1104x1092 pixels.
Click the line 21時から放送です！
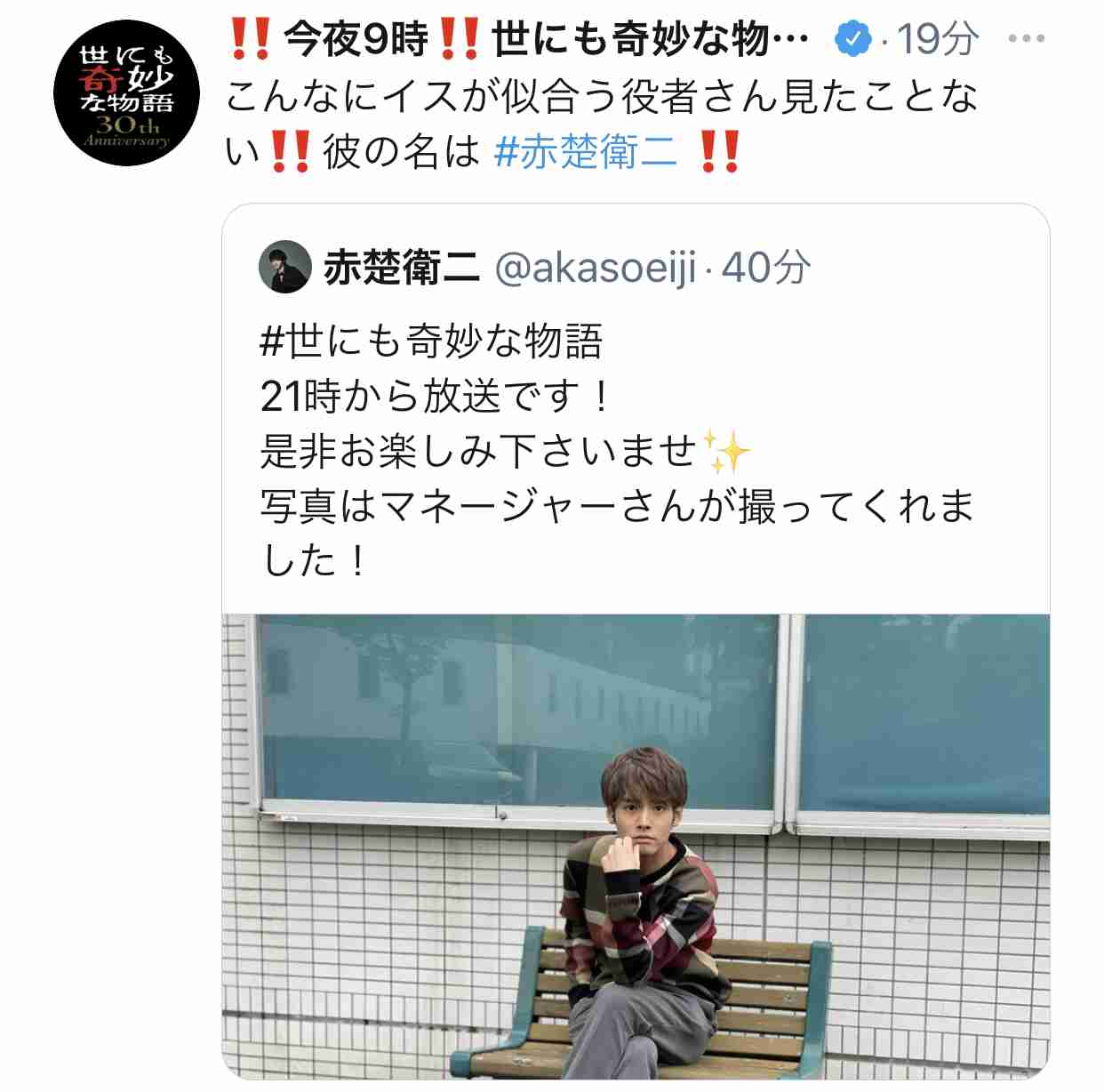pyautogui.click(x=436, y=397)
